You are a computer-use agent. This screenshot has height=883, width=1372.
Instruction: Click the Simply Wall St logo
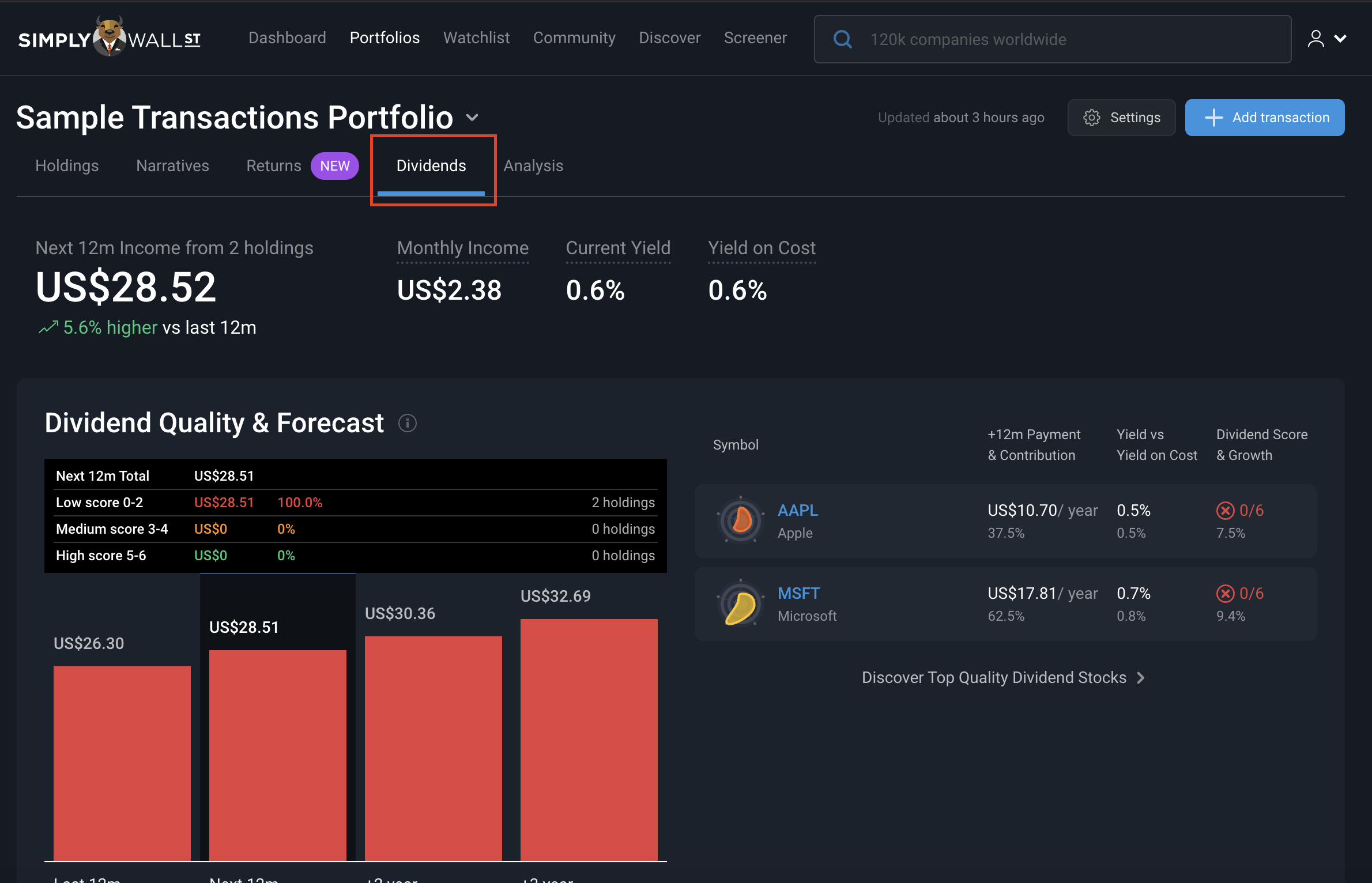(110, 37)
